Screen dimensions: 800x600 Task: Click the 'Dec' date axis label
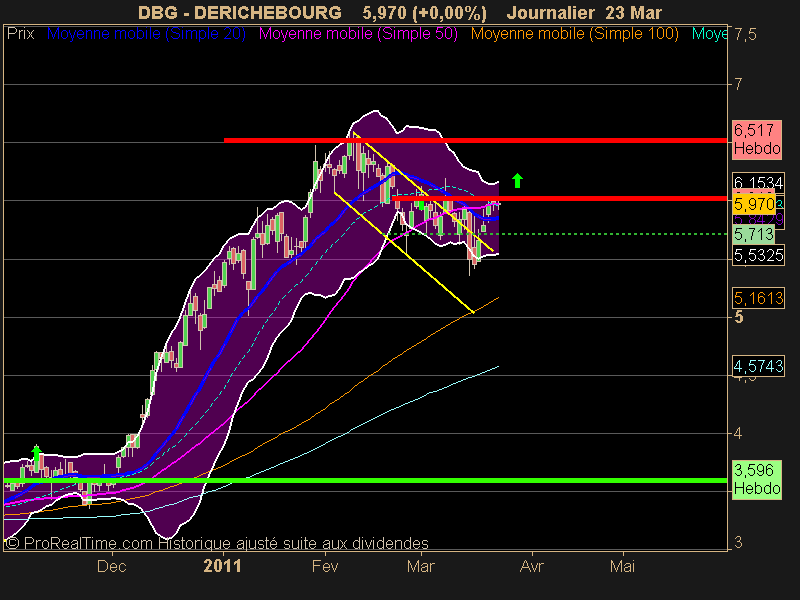[112, 566]
